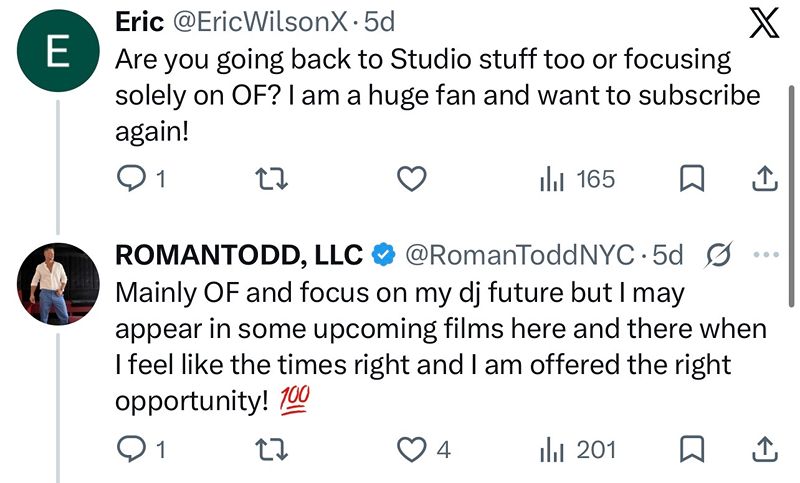View analytics showing 201 views
Image resolution: width=800 pixels, height=483 pixels.
point(577,450)
